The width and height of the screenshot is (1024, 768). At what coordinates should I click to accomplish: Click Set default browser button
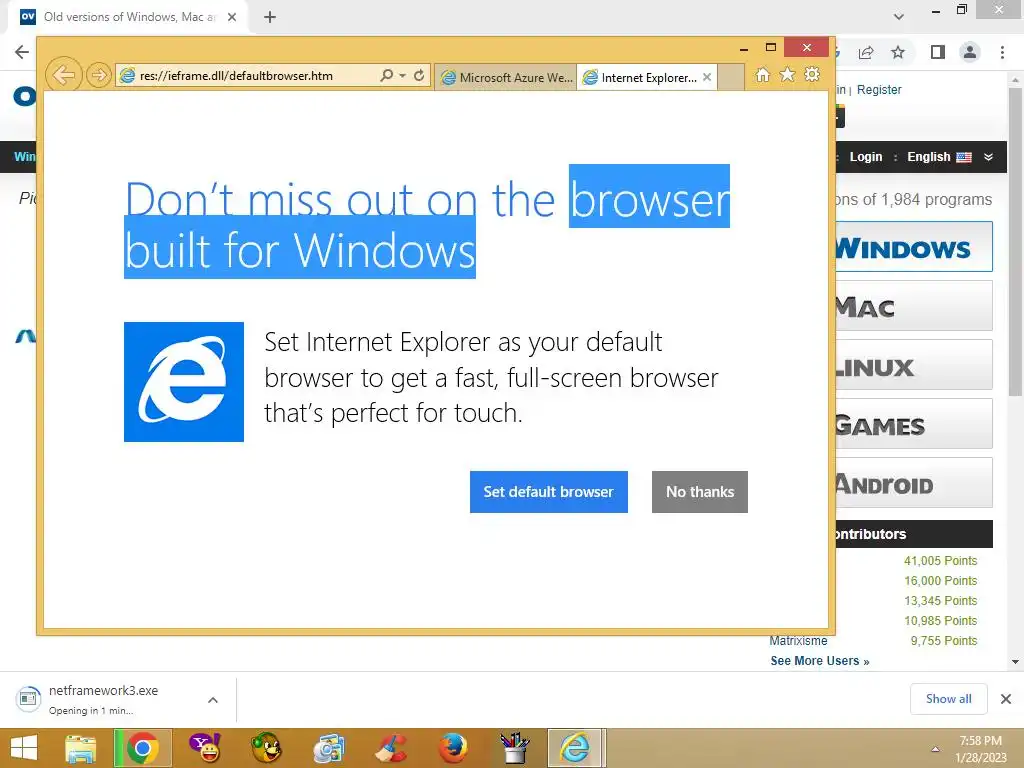click(x=549, y=492)
